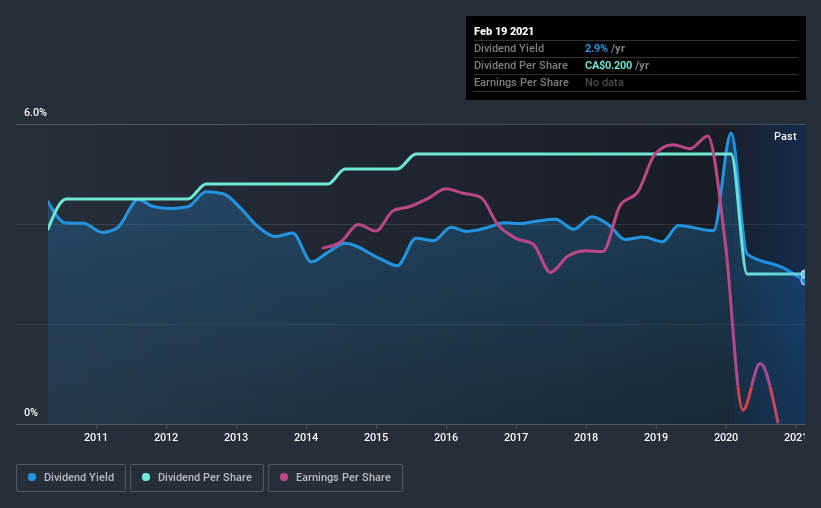The width and height of the screenshot is (821, 508).
Task: Toggle the Dividend Yield legend button
Action: (x=71, y=478)
